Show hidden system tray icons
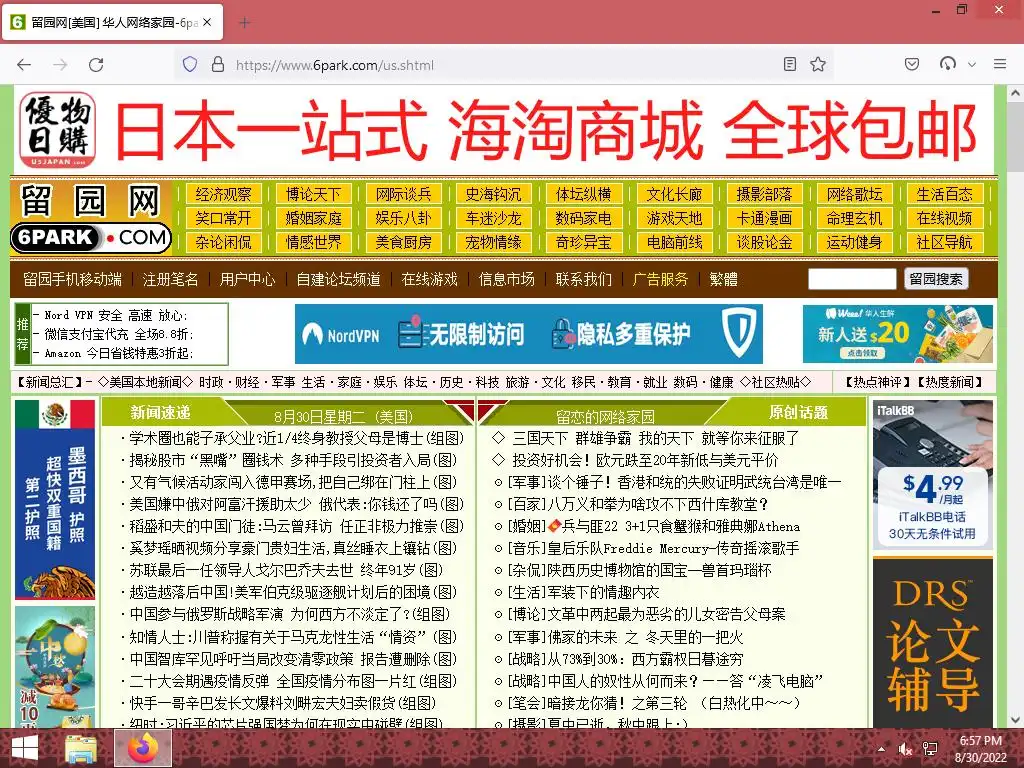The height and width of the screenshot is (768, 1024). pos(882,749)
